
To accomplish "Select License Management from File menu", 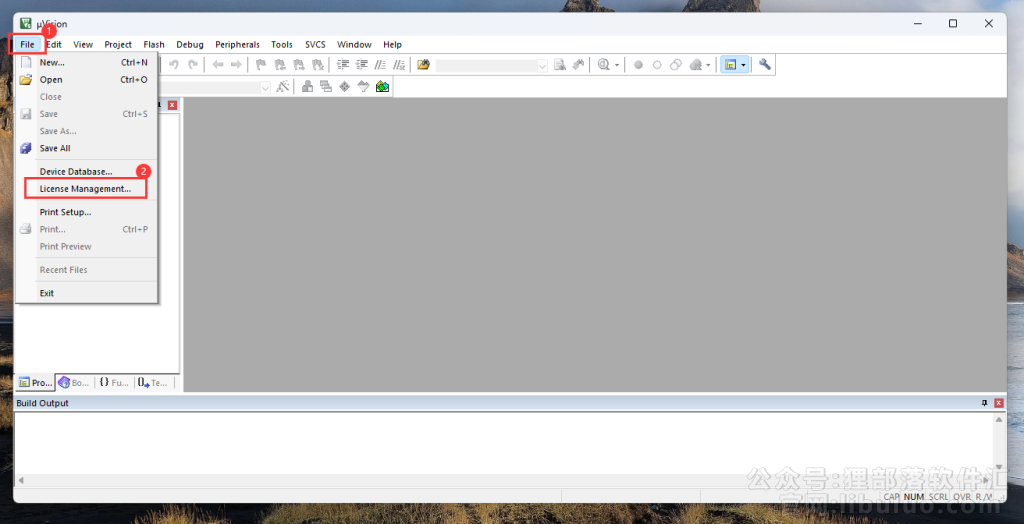I will (85, 189).
